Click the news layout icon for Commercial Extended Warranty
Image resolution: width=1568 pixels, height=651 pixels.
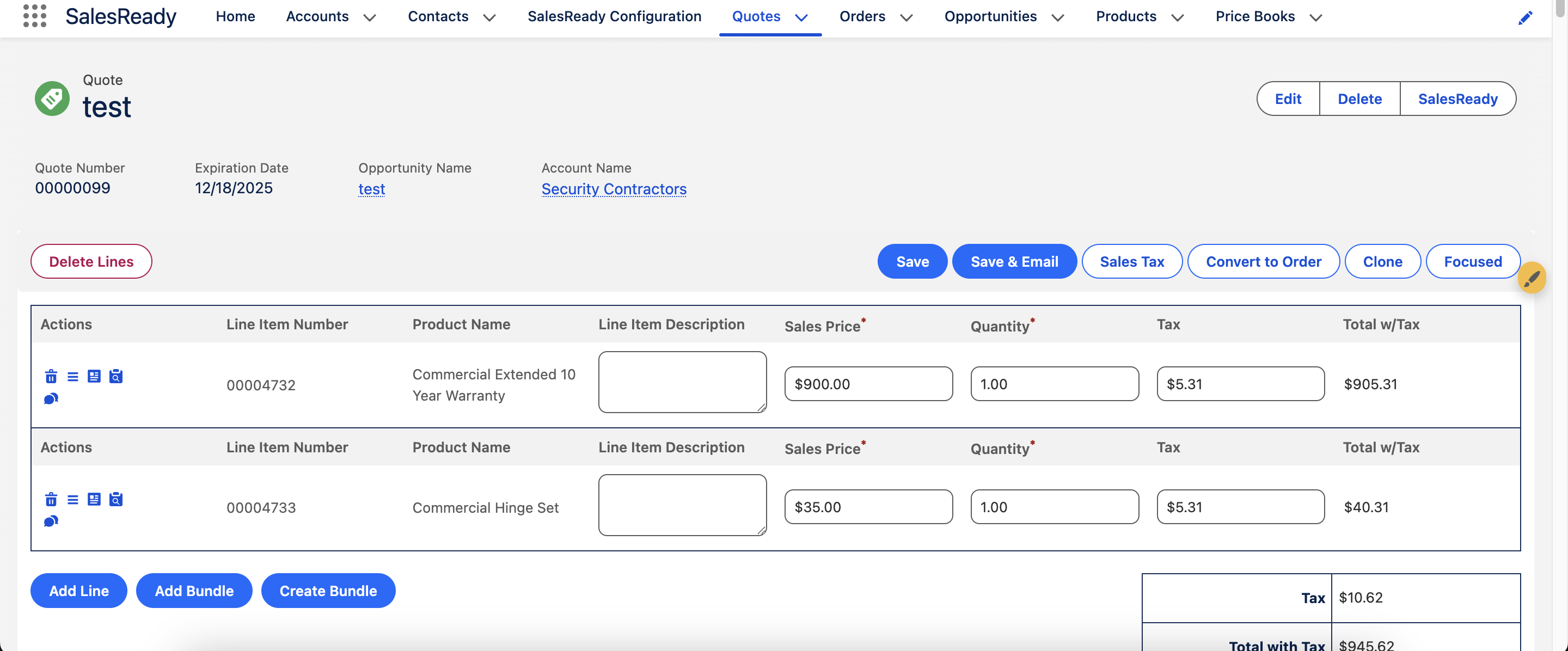click(94, 377)
